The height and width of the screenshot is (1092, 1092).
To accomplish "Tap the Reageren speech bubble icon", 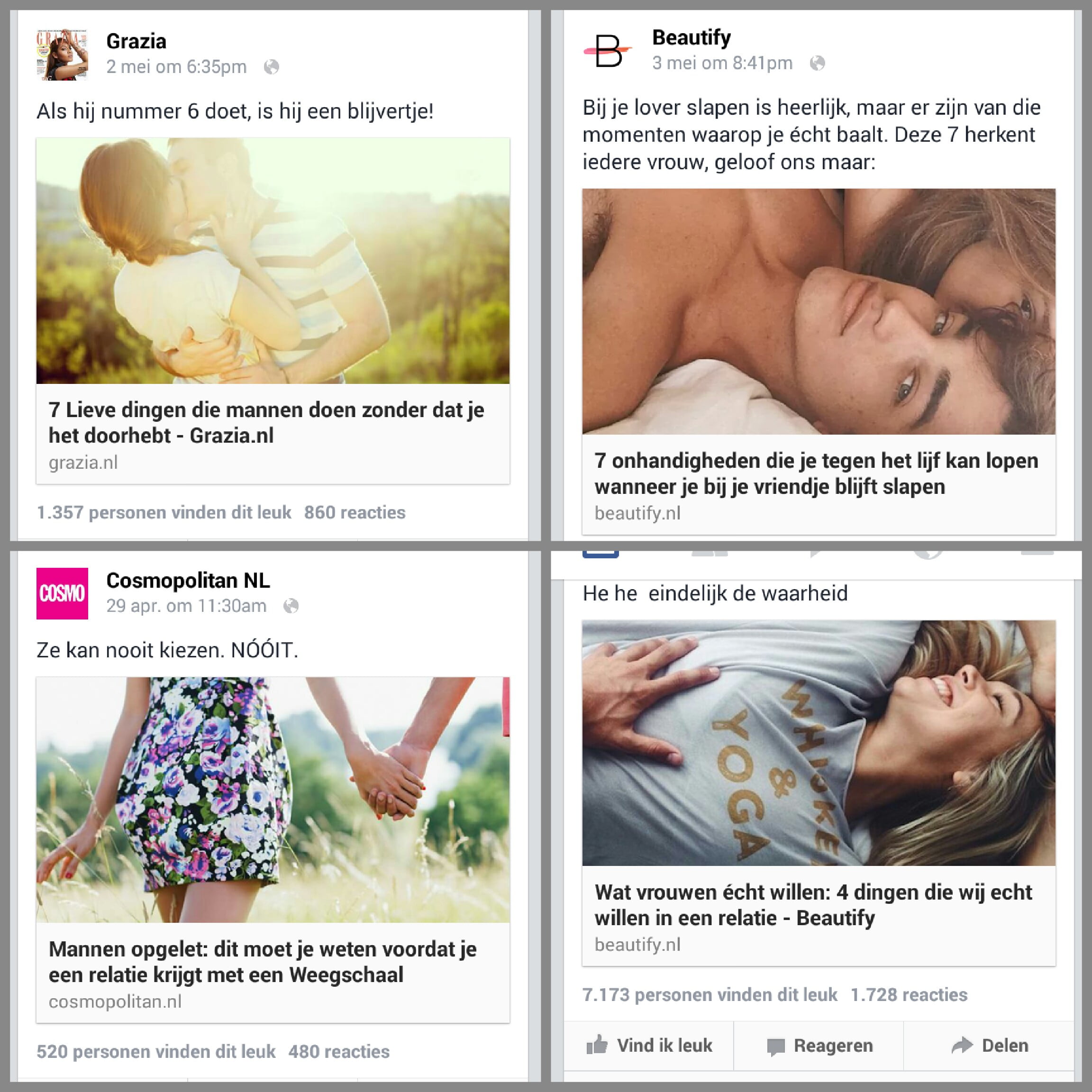I will (776, 1047).
